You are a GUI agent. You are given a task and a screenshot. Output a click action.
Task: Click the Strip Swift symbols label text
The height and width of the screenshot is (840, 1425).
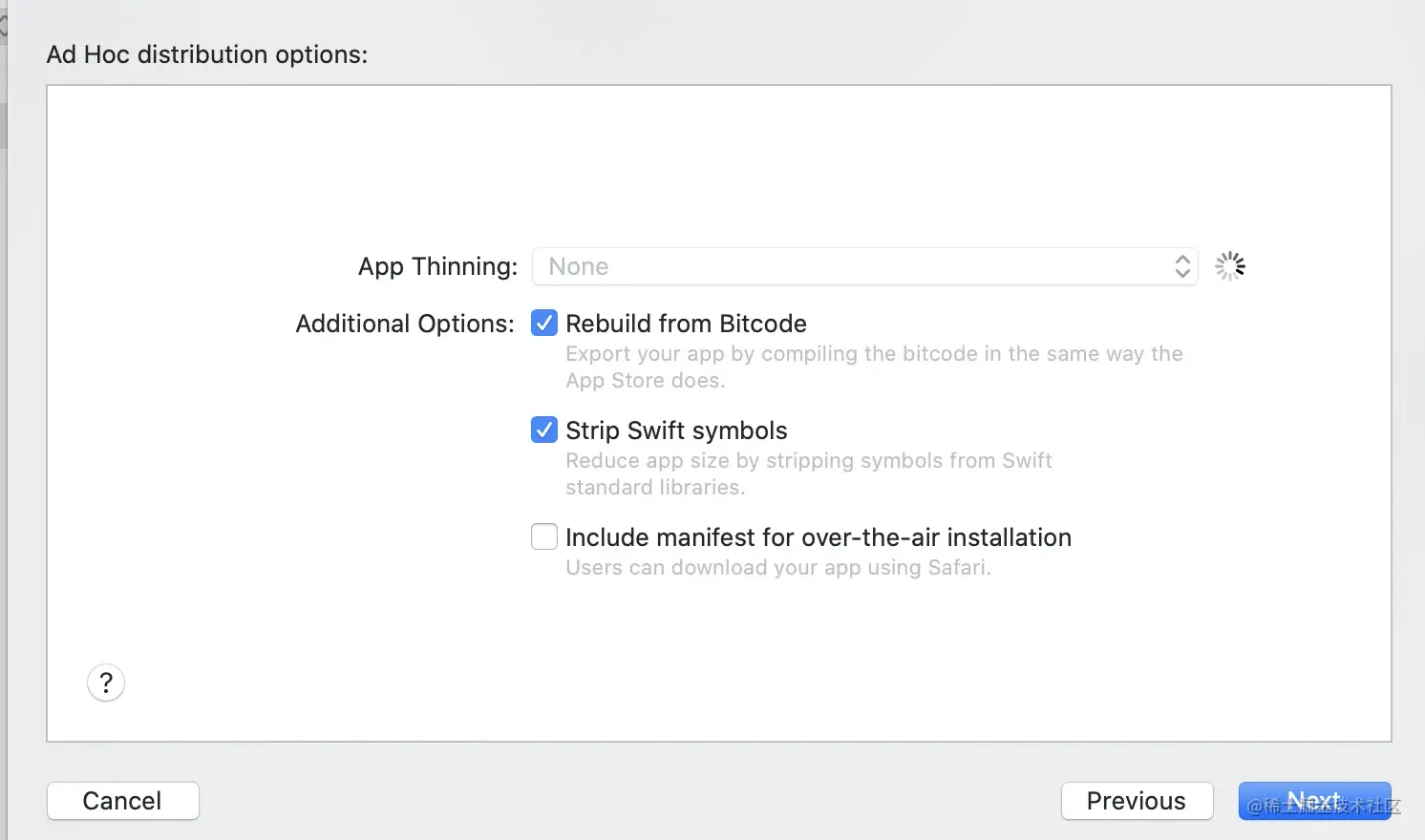tap(676, 430)
